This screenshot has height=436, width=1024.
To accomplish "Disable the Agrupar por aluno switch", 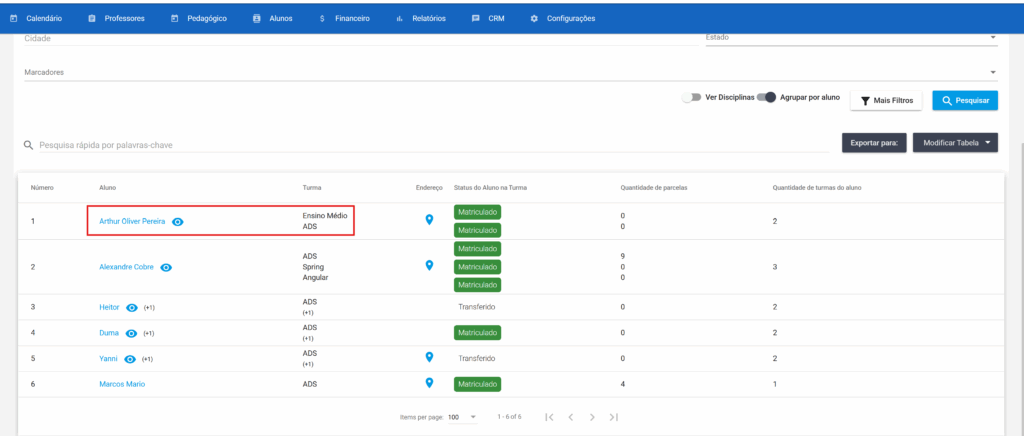I will (767, 98).
